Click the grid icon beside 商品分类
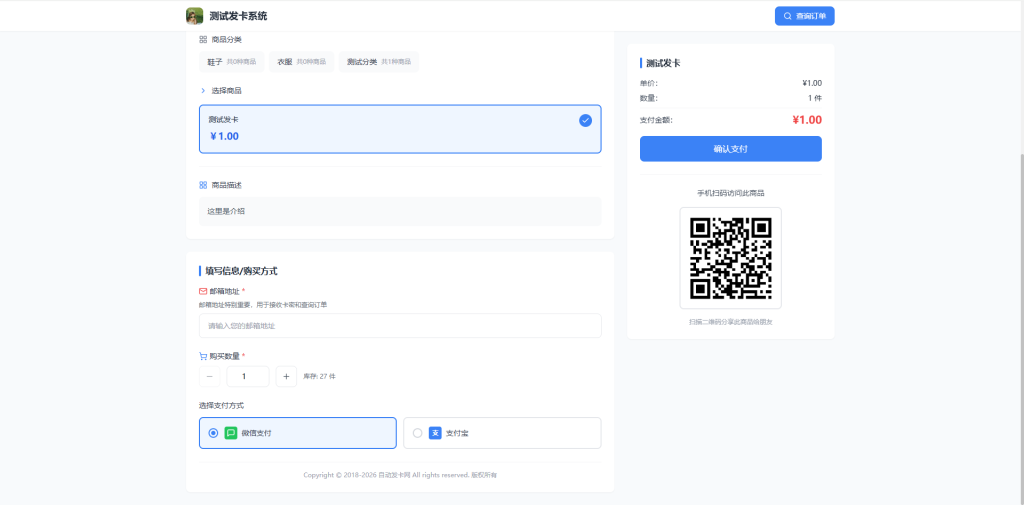 203,40
